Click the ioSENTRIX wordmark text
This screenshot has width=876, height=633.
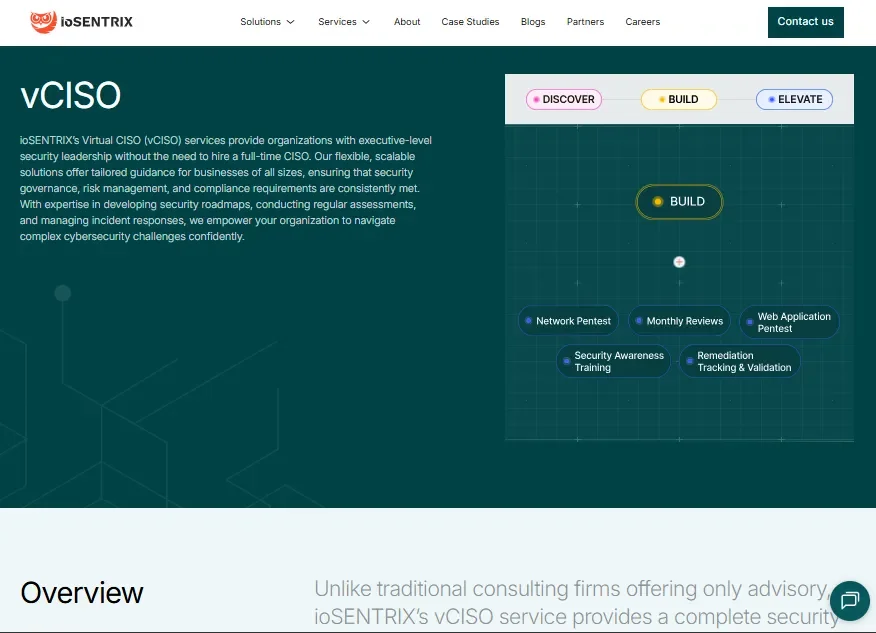point(97,22)
